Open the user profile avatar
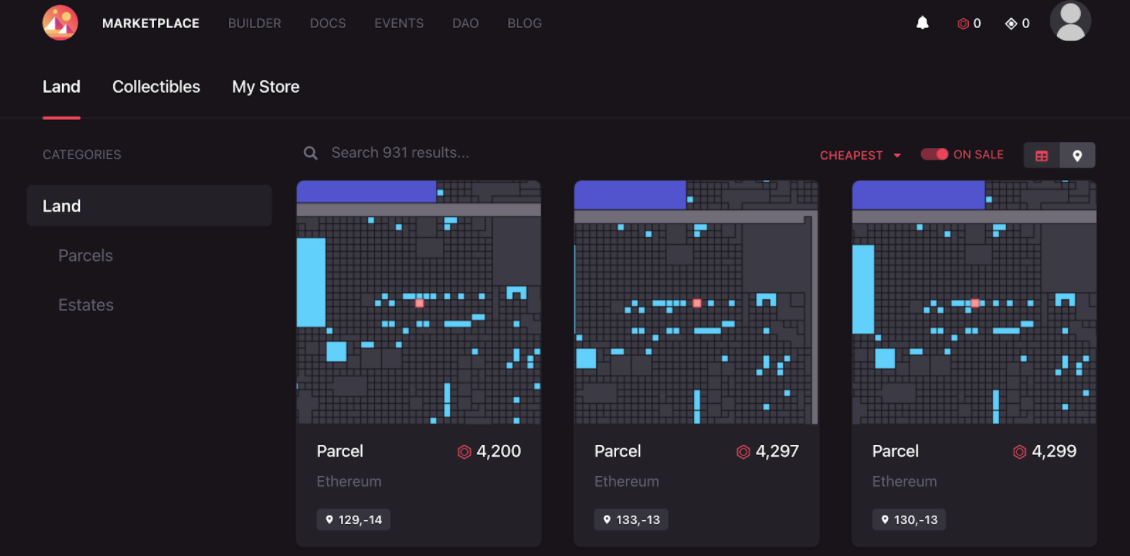Viewport: 1130px width, 556px height. tap(1070, 21)
